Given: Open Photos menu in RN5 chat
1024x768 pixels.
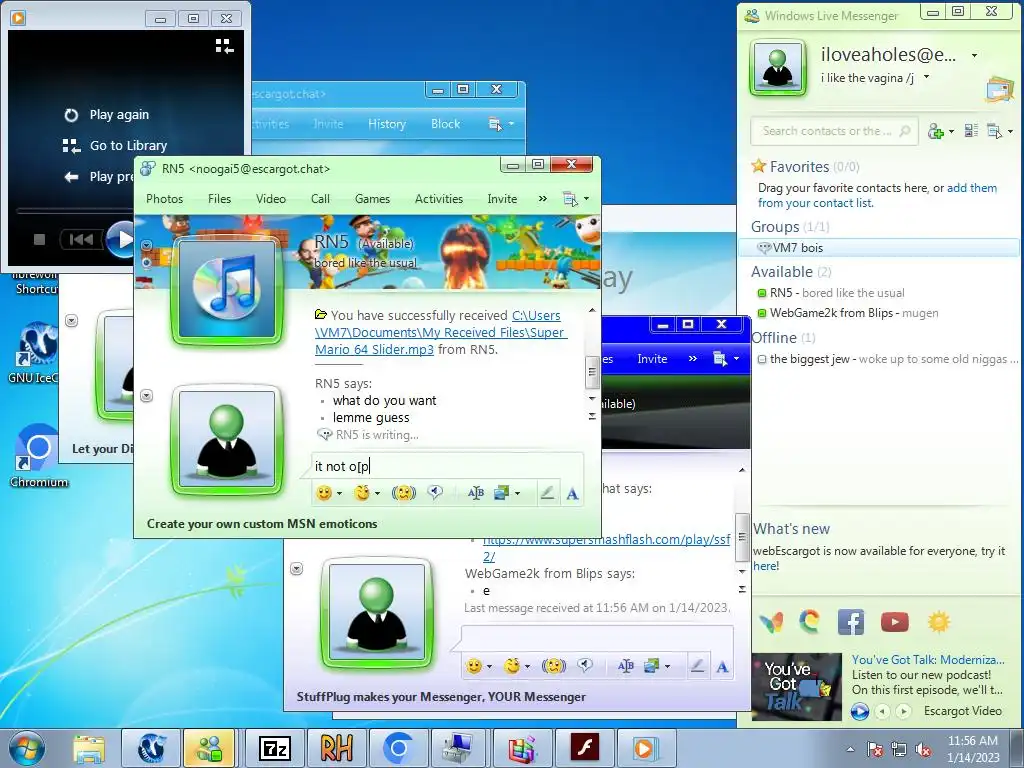Looking at the screenshot, I should click(x=165, y=199).
